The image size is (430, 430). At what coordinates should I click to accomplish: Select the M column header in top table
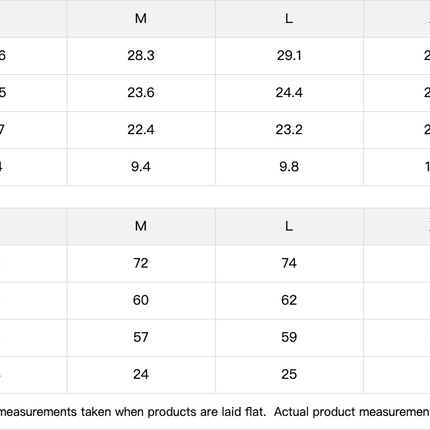pyautogui.click(x=141, y=19)
